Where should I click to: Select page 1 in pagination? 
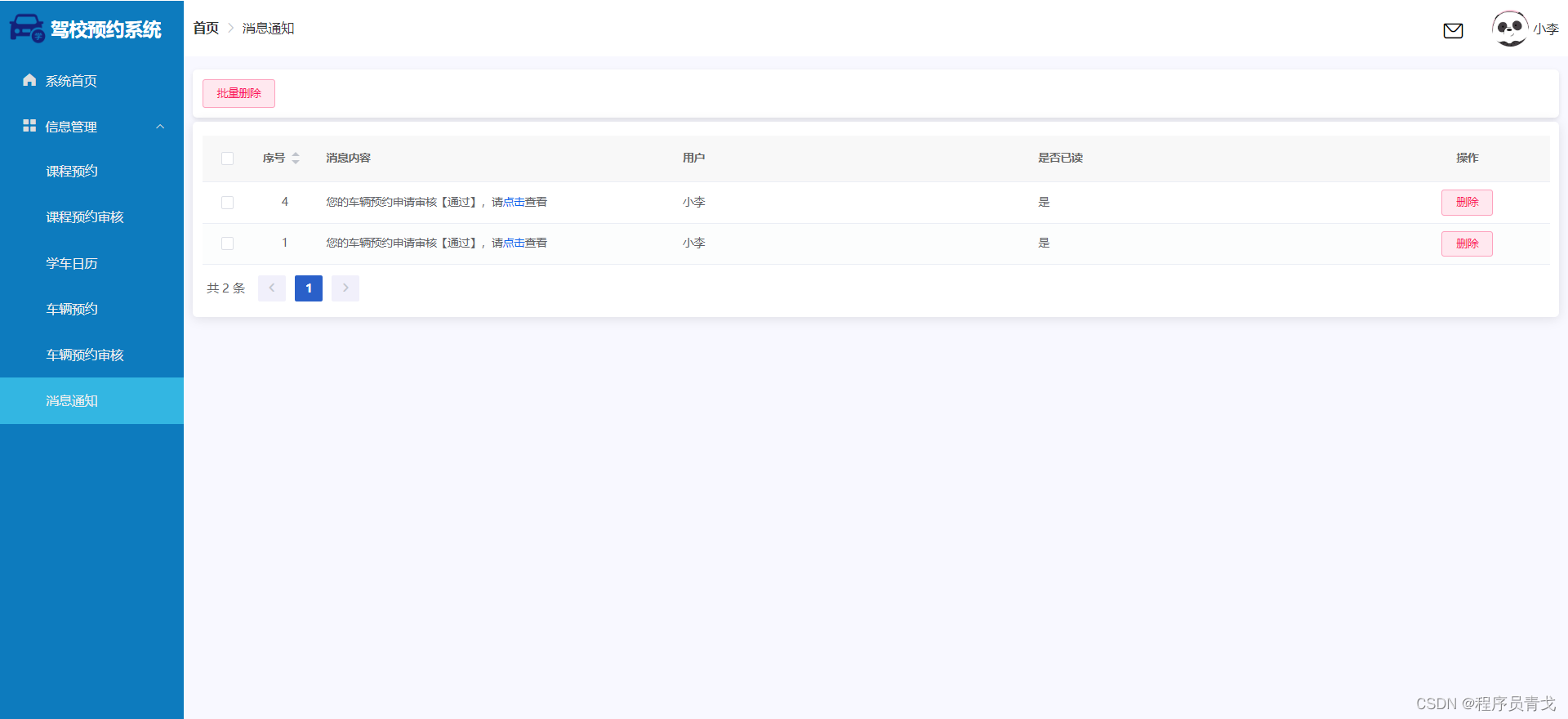pyautogui.click(x=309, y=288)
